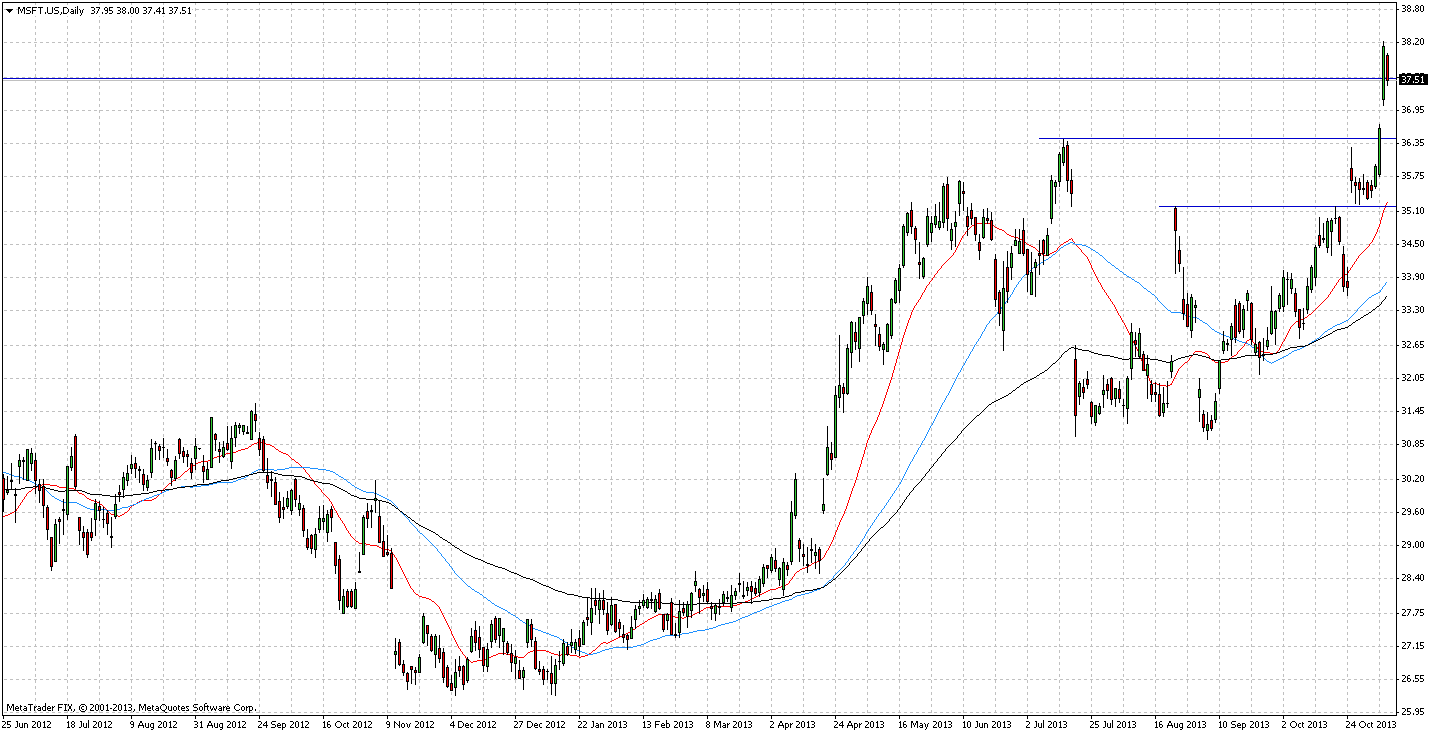1436x733 pixels.
Task: Click the 2 Apr 2013 date label
Action: [794, 724]
